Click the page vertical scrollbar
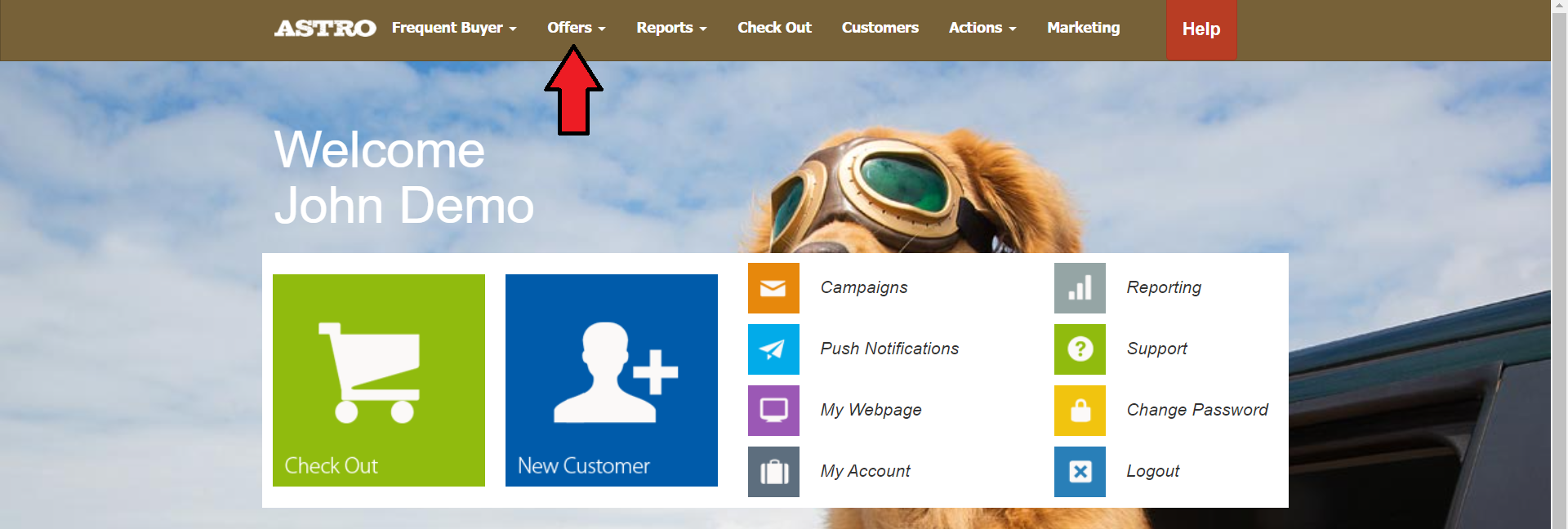The height and width of the screenshot is (529, 1568). click(x=1559, y=264)
